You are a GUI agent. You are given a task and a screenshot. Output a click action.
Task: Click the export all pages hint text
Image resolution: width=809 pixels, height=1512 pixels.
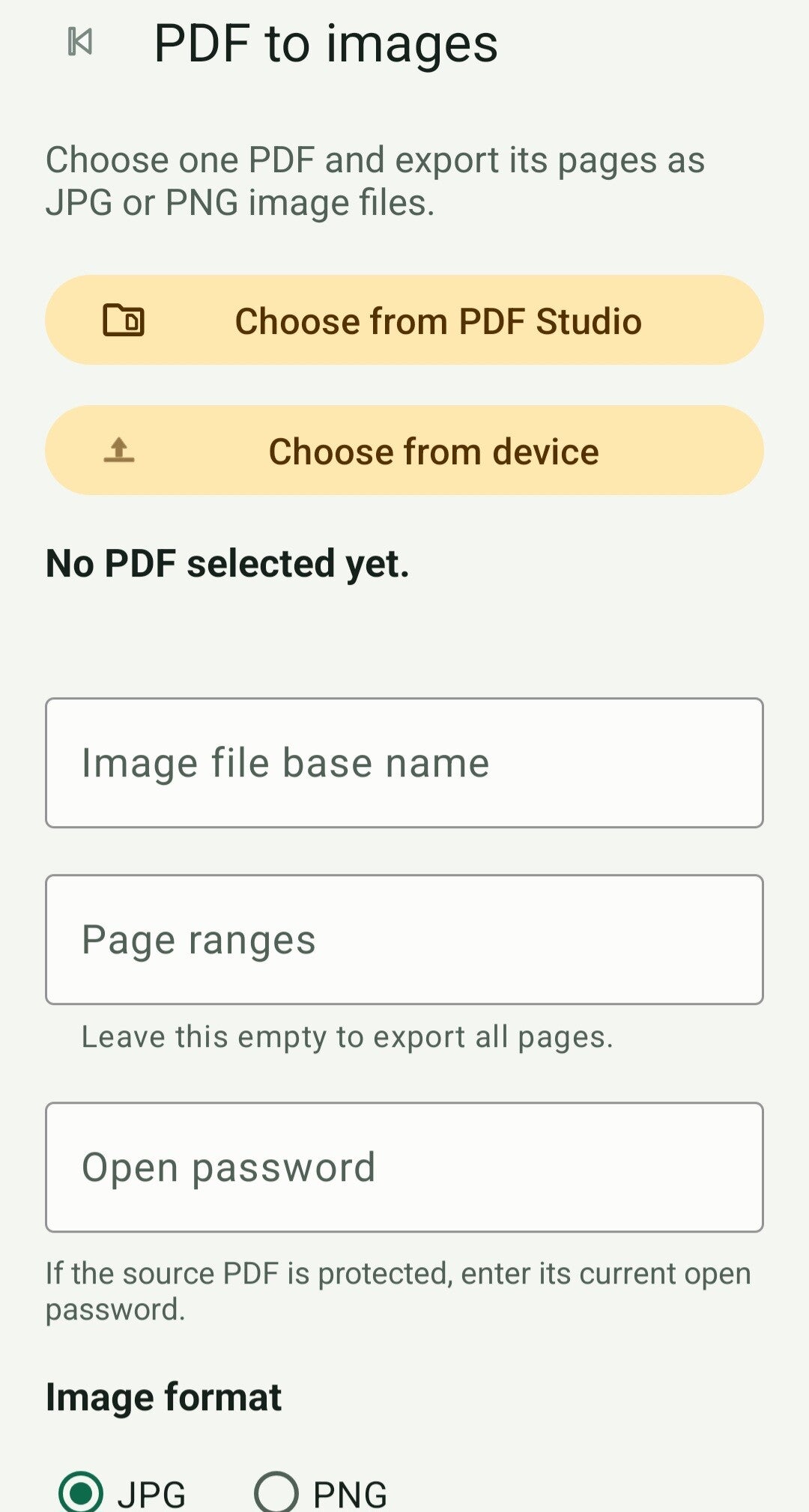(x=348, y=1037)
